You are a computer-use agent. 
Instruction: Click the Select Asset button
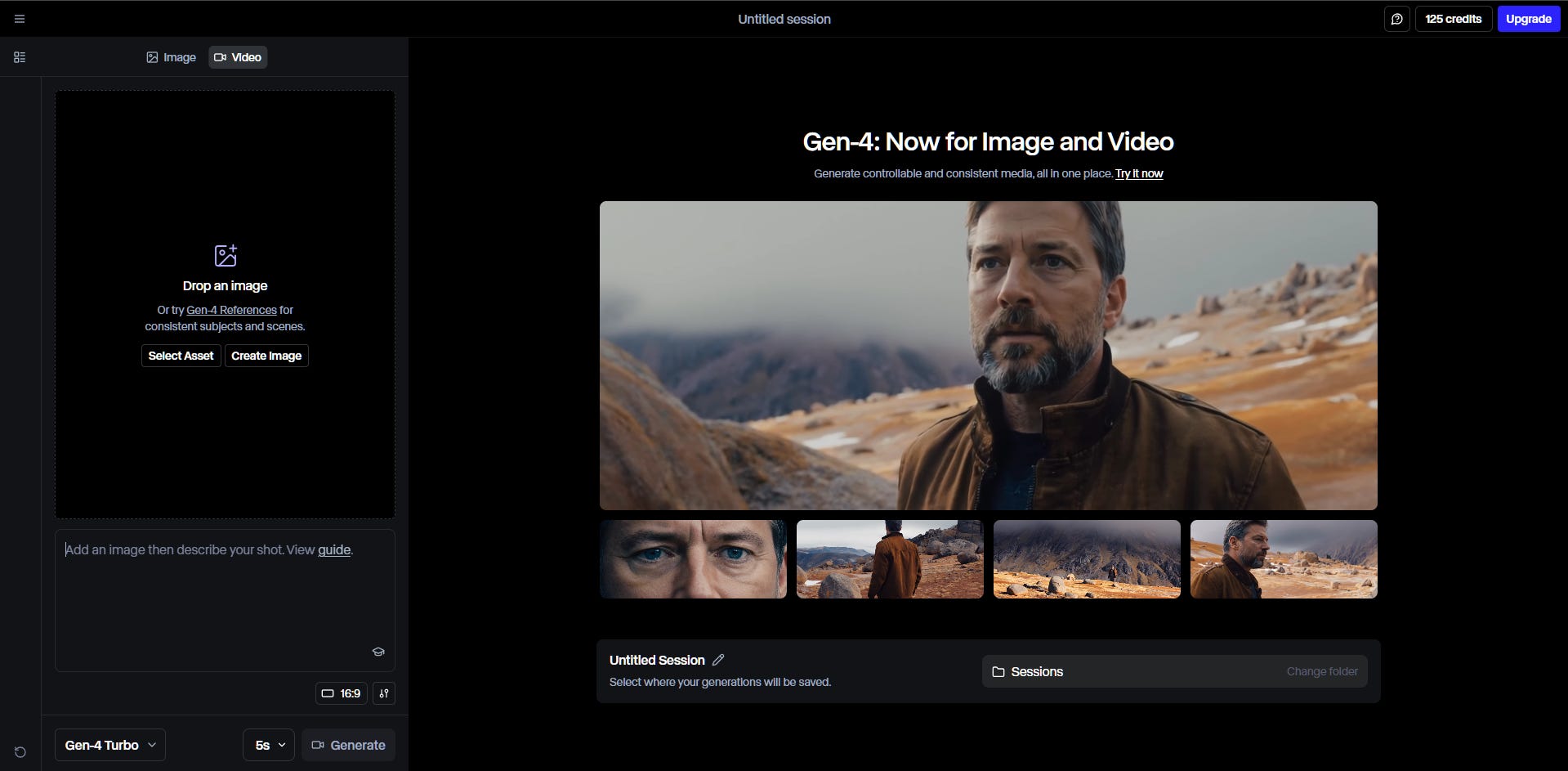pos(181,356)
